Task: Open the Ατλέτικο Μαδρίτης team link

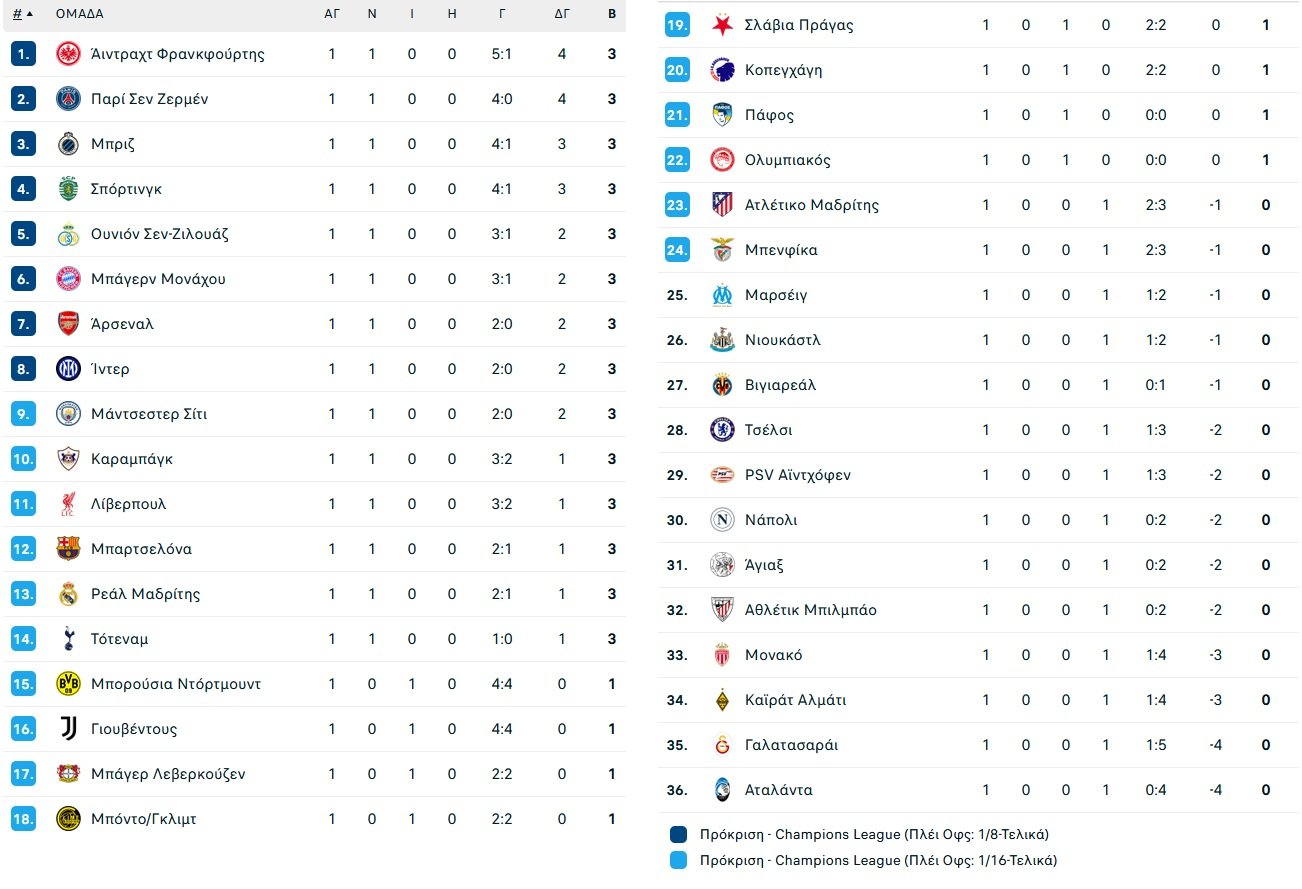Action: 812,205
